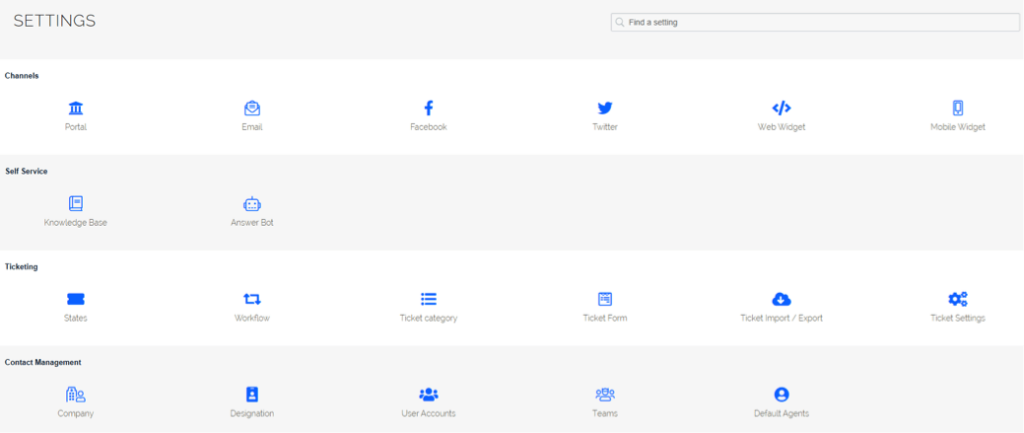The width and height of the screenshot is (1024, 433).
Task: Click the Email label
Action: (252, 127)
